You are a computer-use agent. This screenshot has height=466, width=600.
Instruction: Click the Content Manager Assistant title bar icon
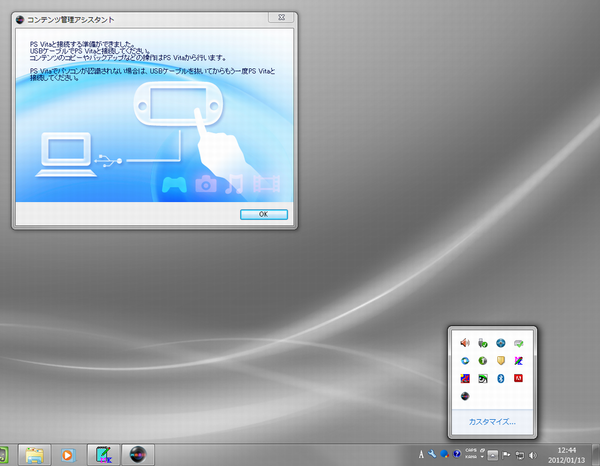tap(19, 17)
